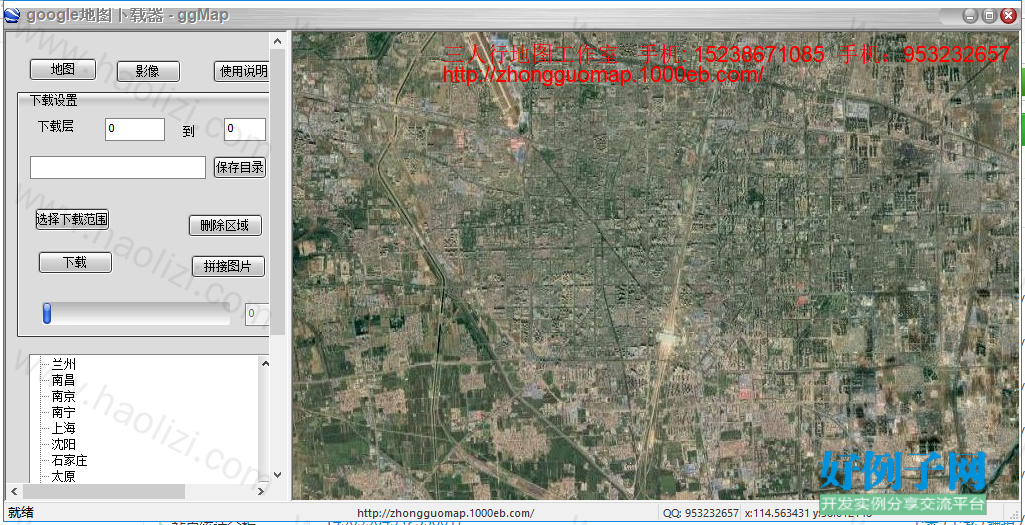Click left panel vertical scrollbar thumb
Viewport: 1025px width, 525px height.
click(277, 192)
